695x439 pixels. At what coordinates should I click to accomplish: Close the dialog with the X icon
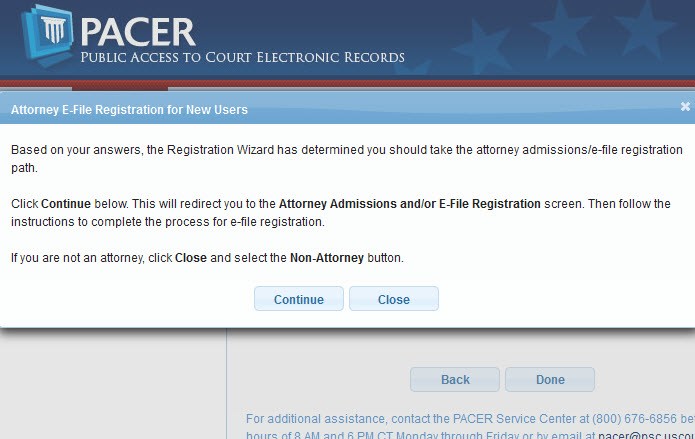(685, 107)
